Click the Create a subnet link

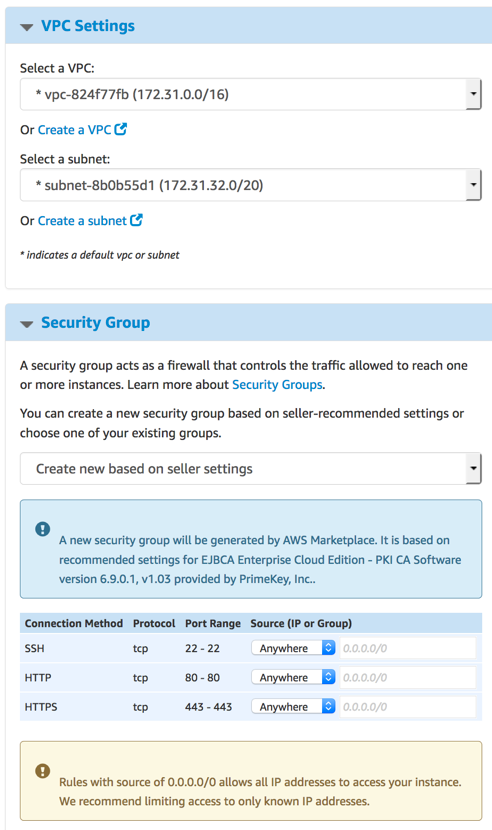pos(82,221)
